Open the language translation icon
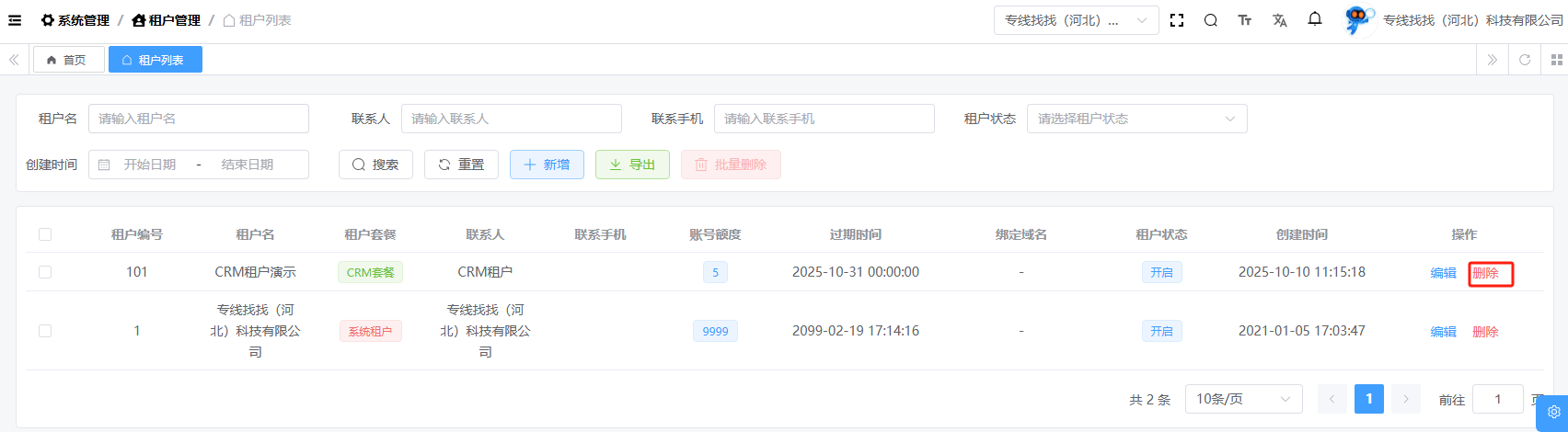1568x432 pixels. coord(1280,20)
